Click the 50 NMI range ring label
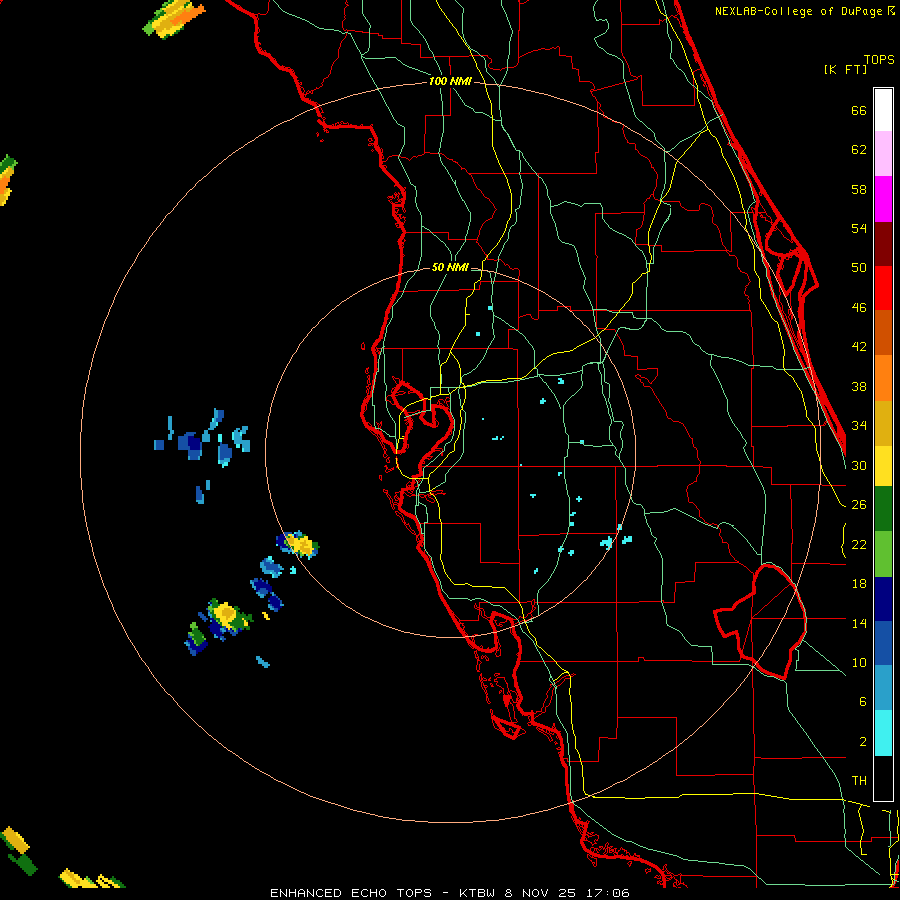The height and width of the screenshot is (900, 900). [449, 267]
